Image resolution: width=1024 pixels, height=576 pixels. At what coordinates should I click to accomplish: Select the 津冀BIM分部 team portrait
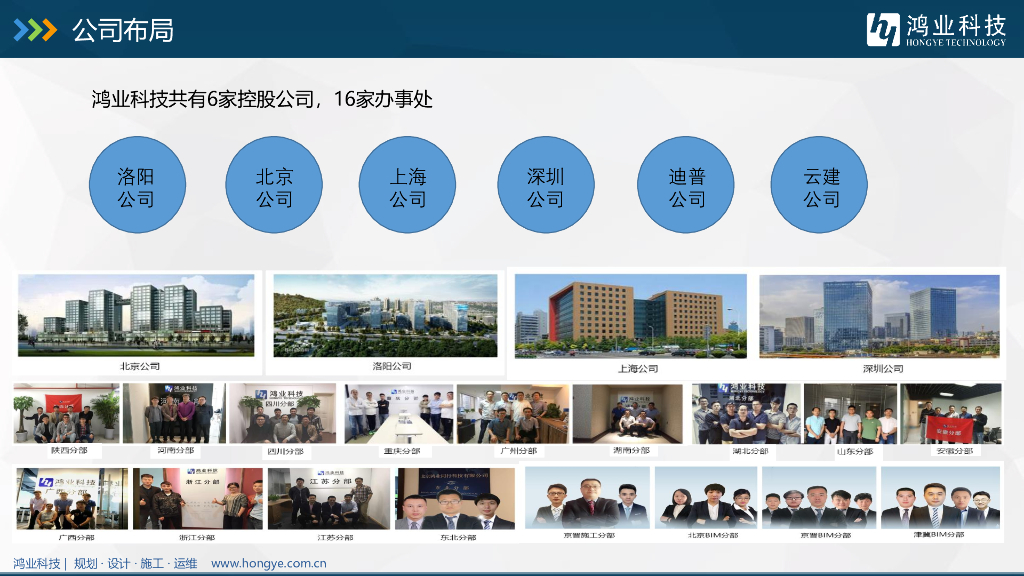click(940, 497)
